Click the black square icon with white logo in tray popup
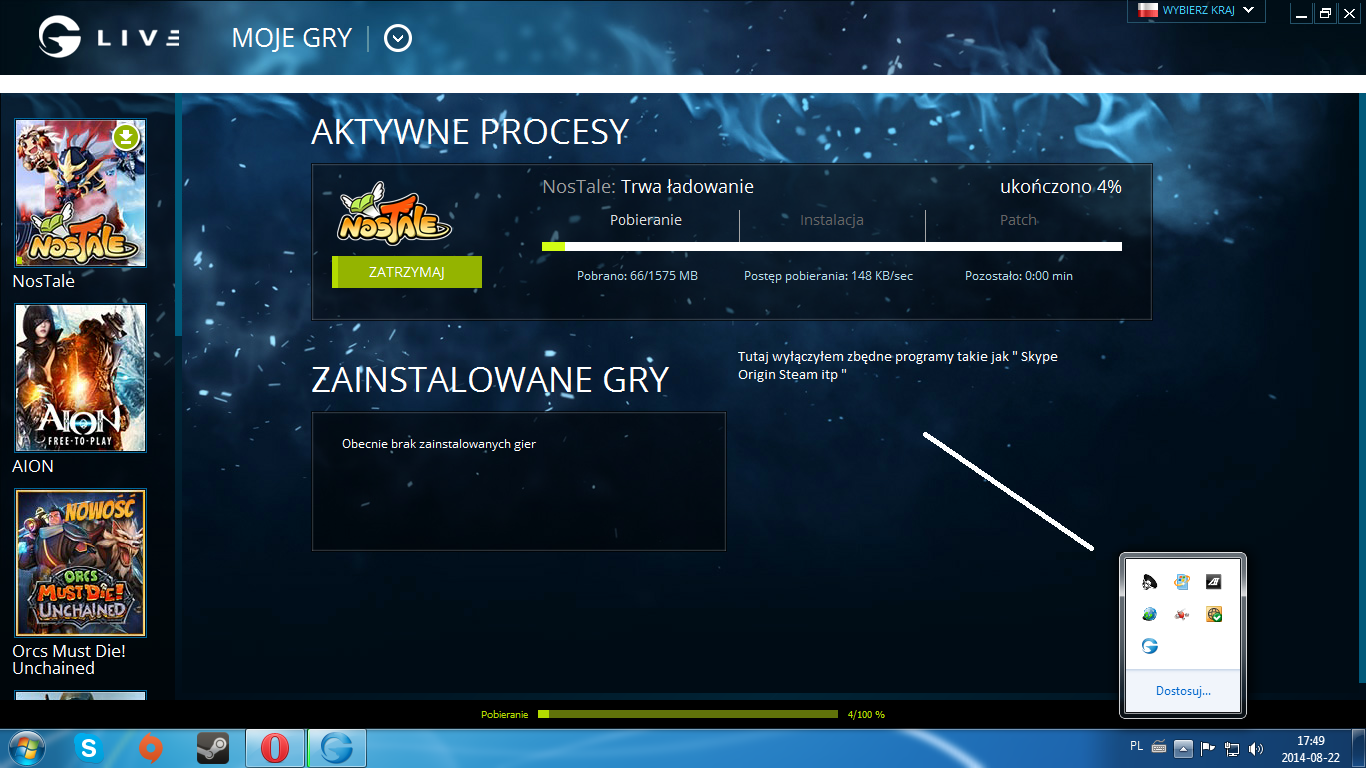Image resolution: width=1366 pixels, height=768 pixels. [x=1214, y=581]
